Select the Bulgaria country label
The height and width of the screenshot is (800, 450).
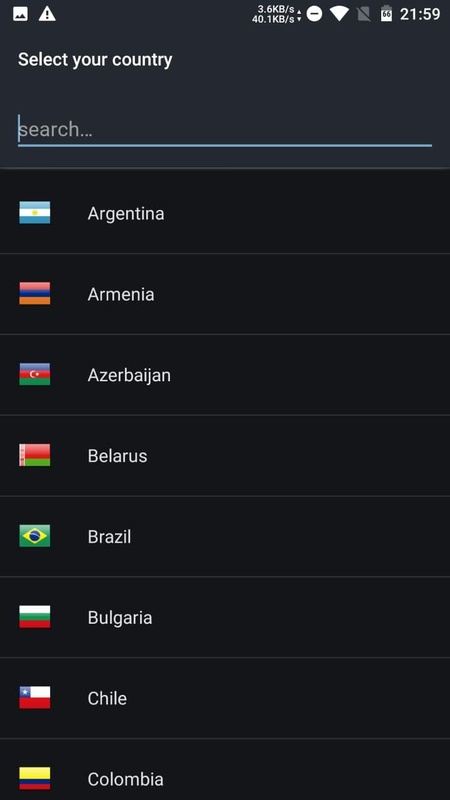[120, 618]
